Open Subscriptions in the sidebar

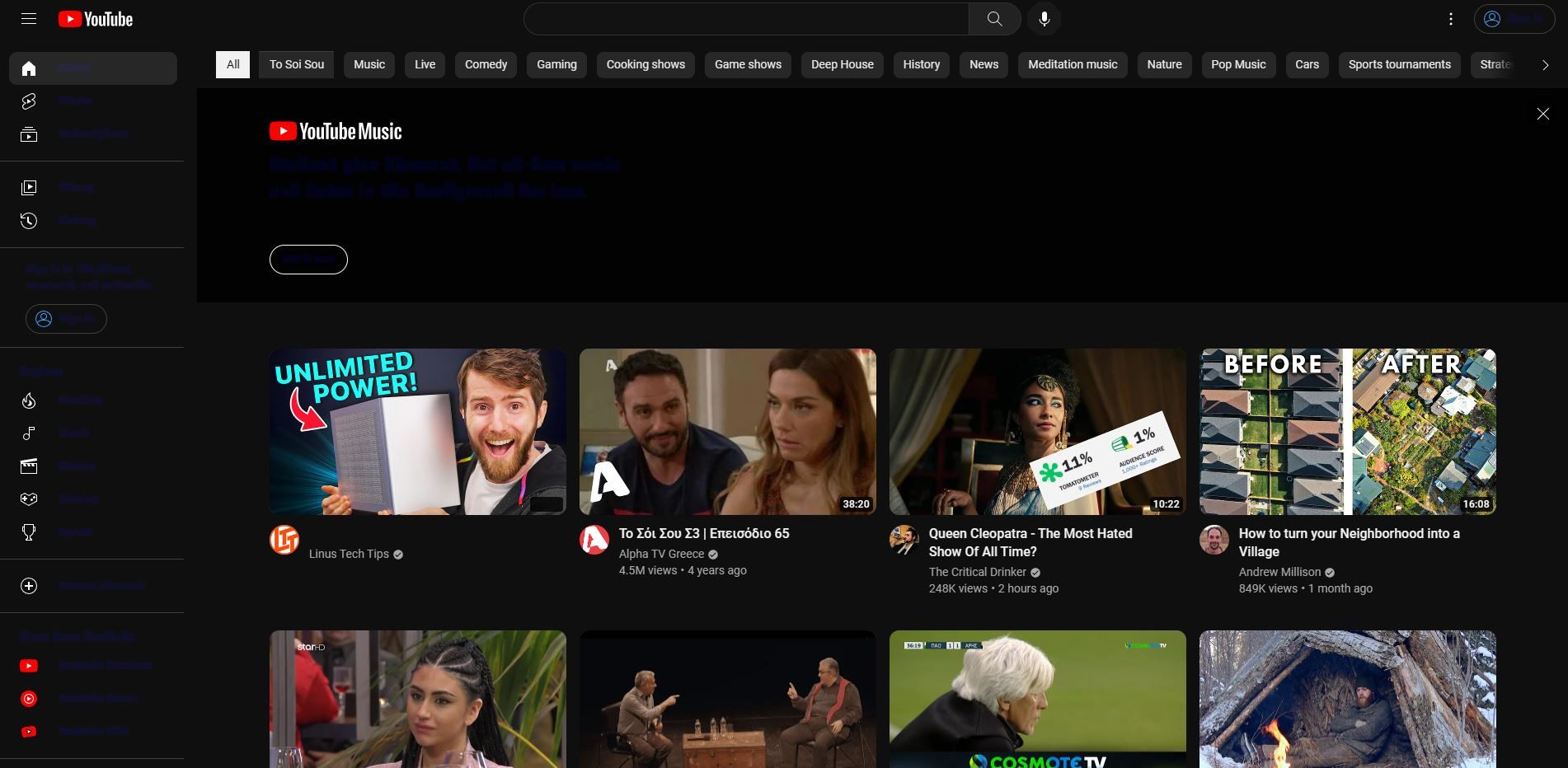pyautogui.click(x=93, y=134)
